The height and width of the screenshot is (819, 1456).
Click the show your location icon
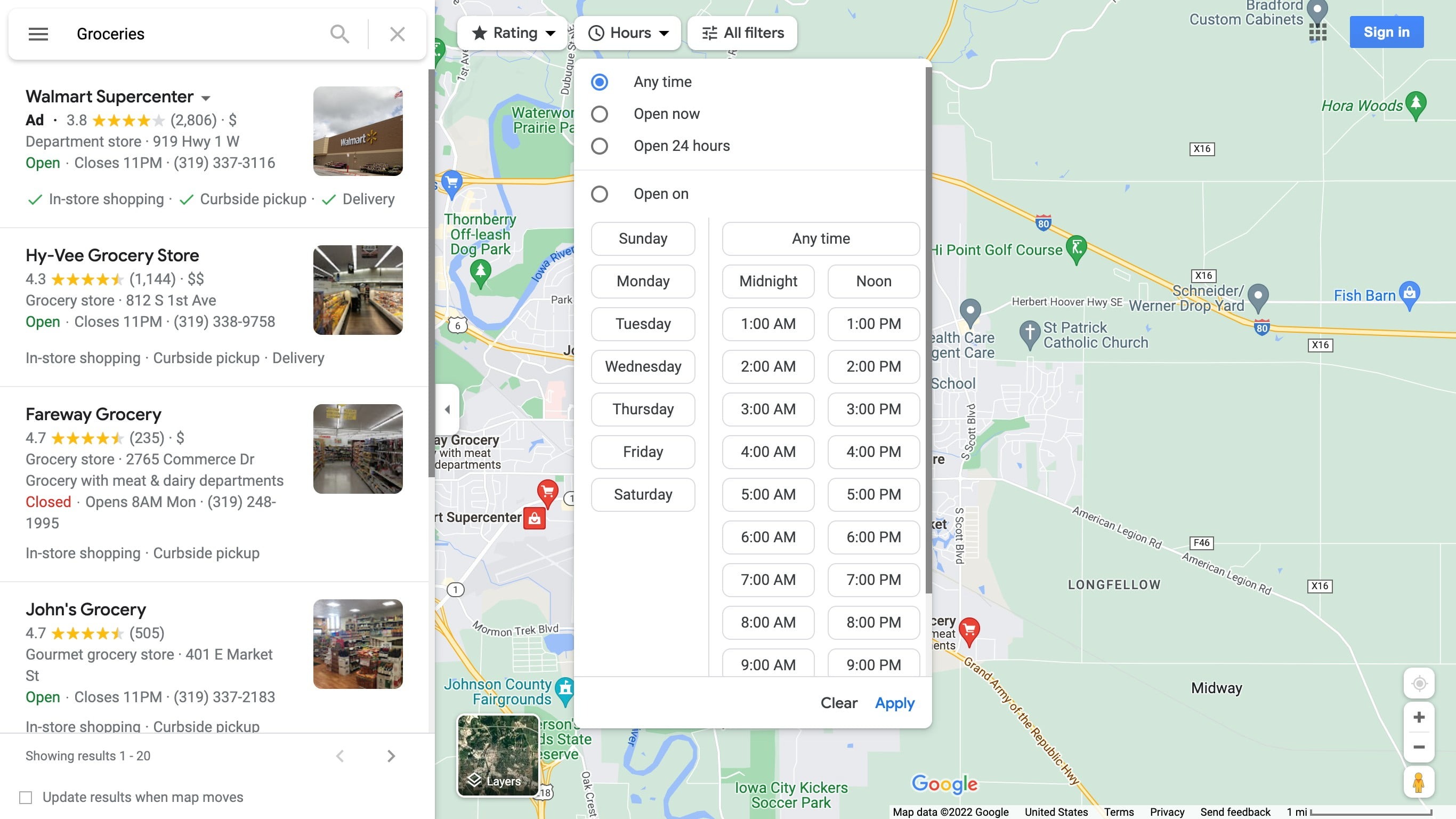(1418, 683)
